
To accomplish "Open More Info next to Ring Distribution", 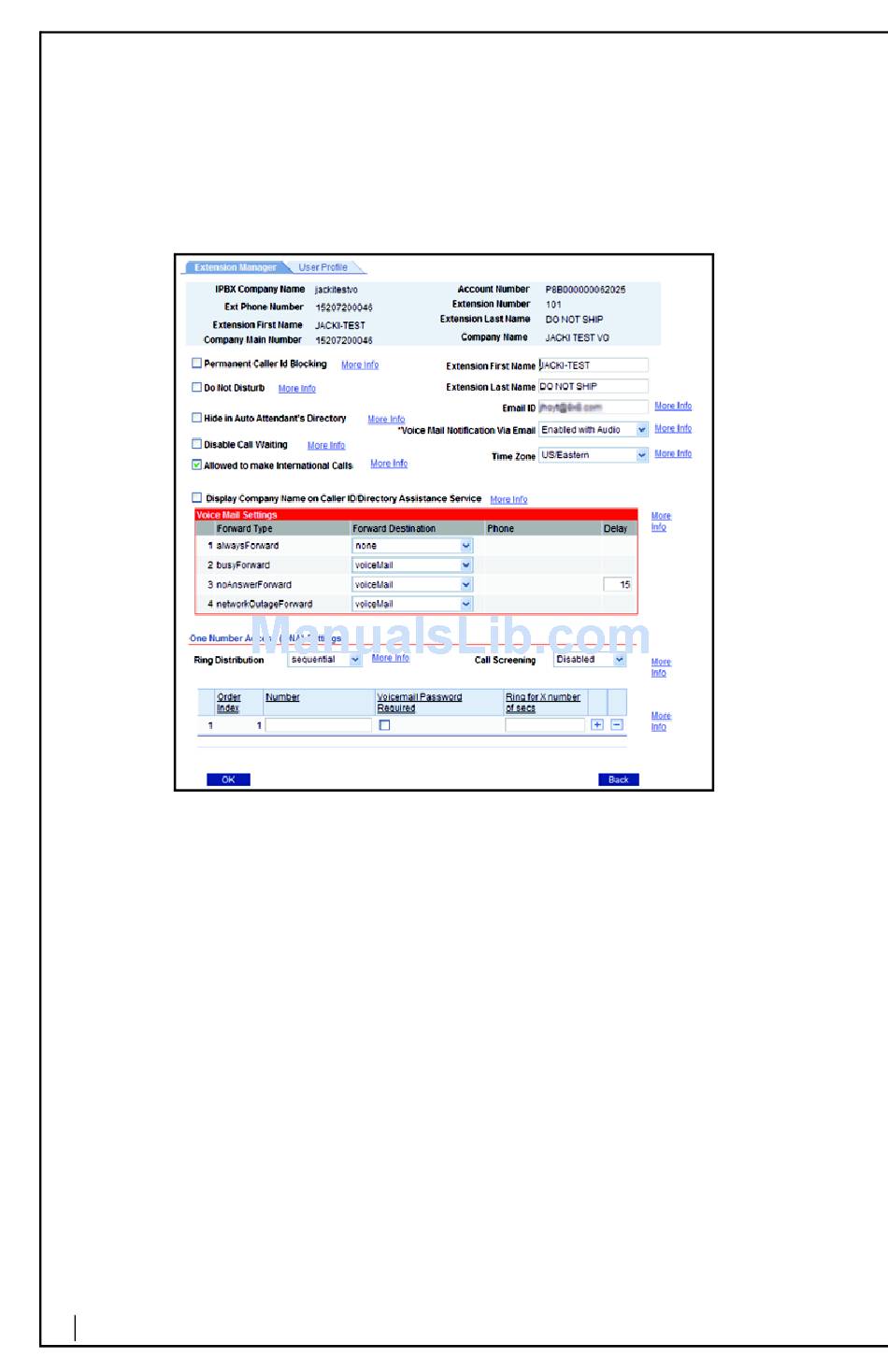I will 391,658.
